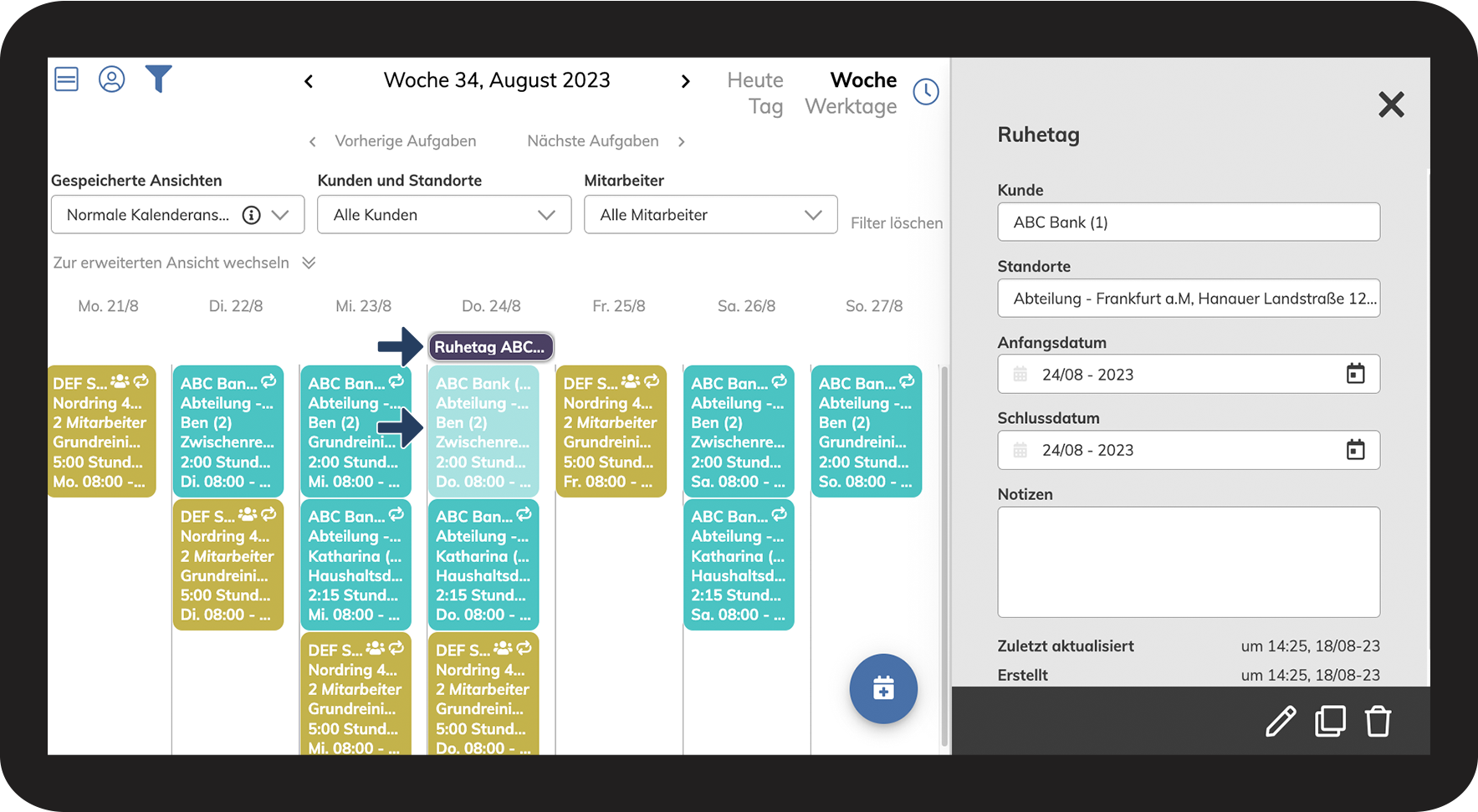Screen dimensions: 1478x812
Task: Delete Ruhetag with trash icon
Action: coord(1378,721)
